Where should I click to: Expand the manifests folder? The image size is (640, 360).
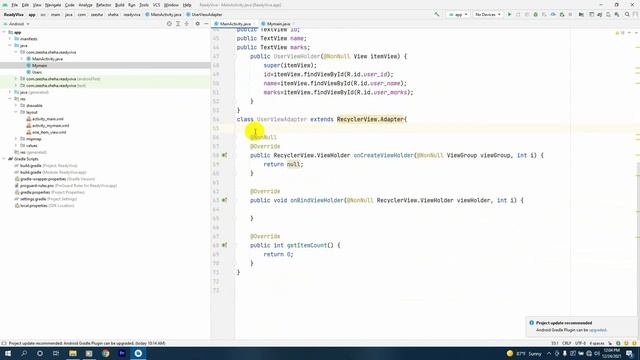coord(11,39)
